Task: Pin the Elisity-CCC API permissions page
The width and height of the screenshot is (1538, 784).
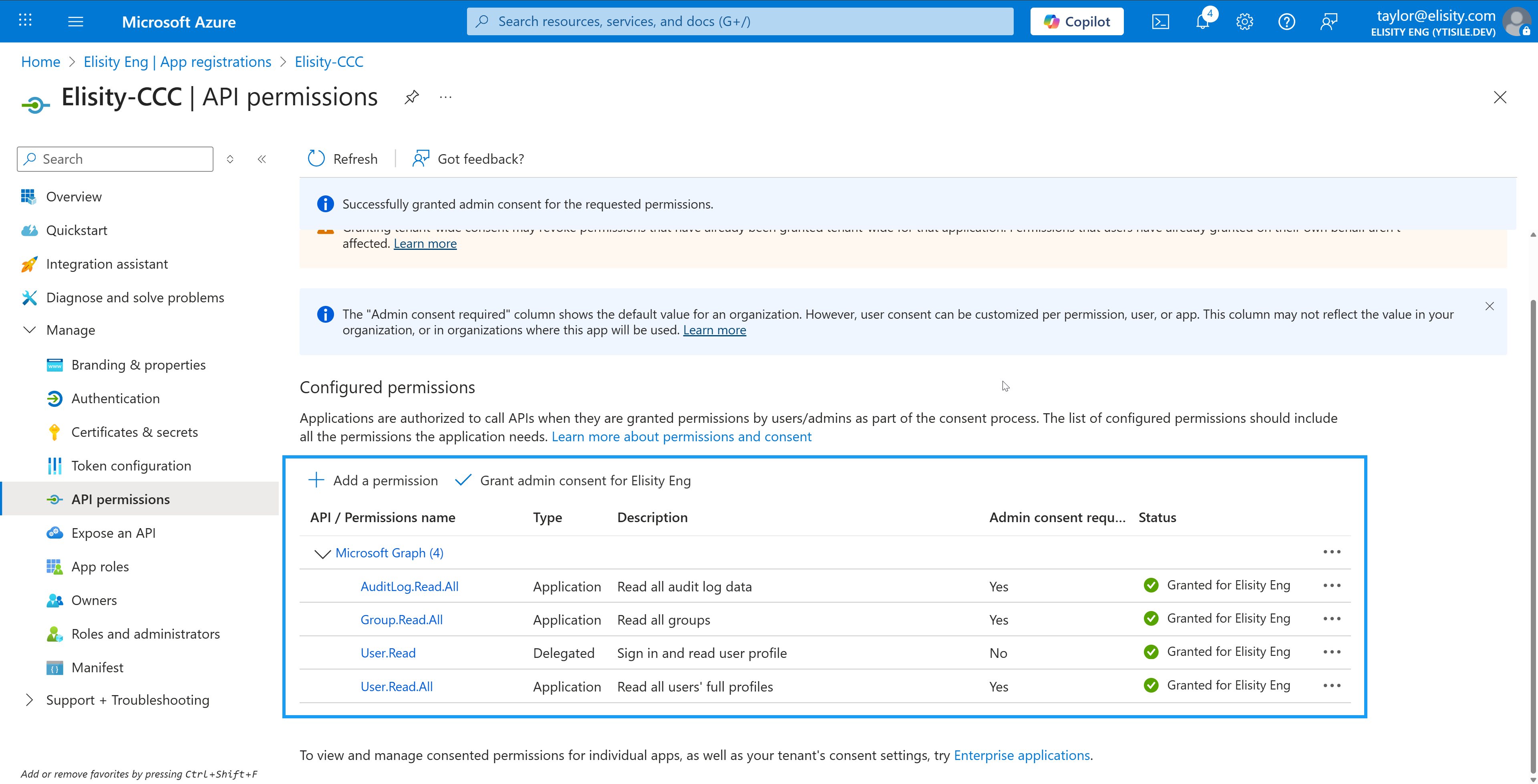Action: (411, 97)
